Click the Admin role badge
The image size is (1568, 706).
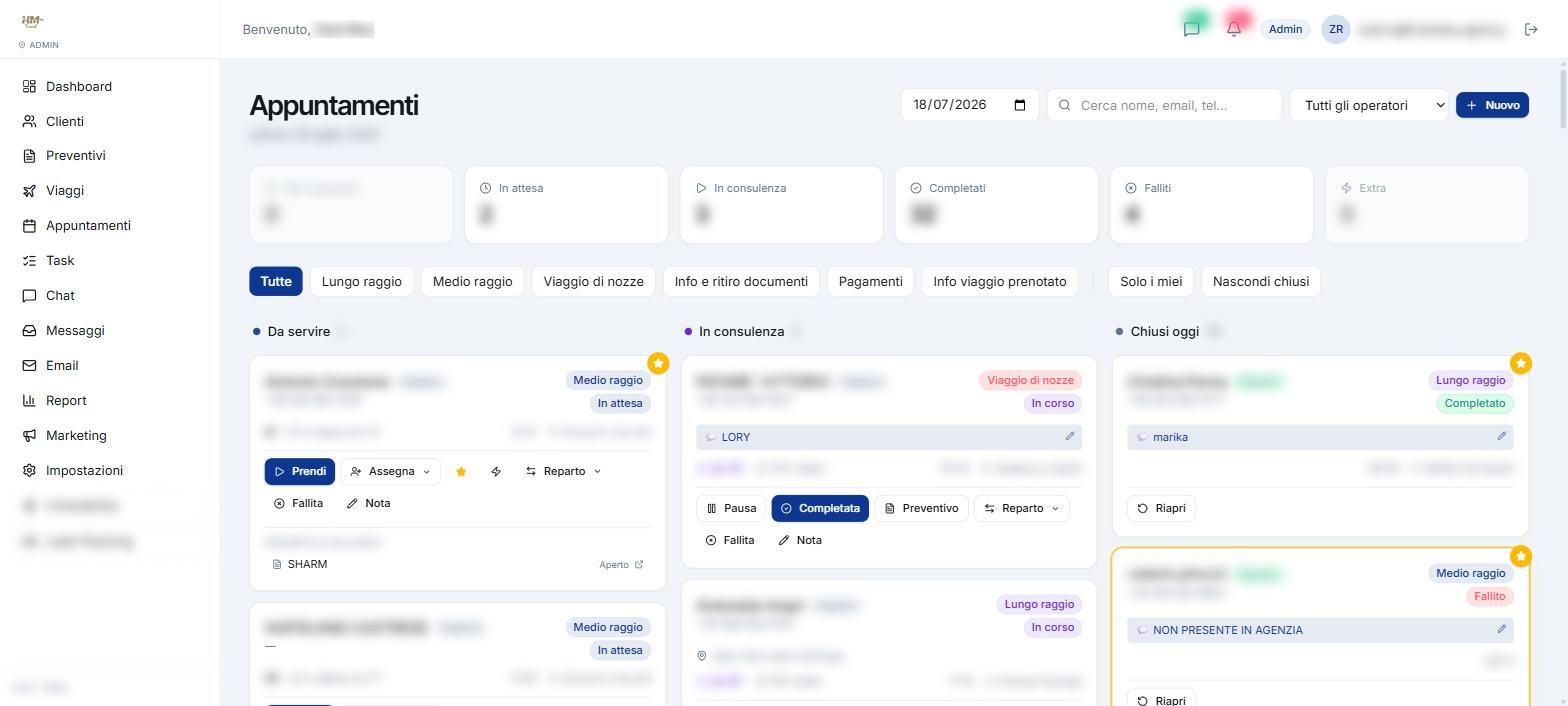(1285, 29)
